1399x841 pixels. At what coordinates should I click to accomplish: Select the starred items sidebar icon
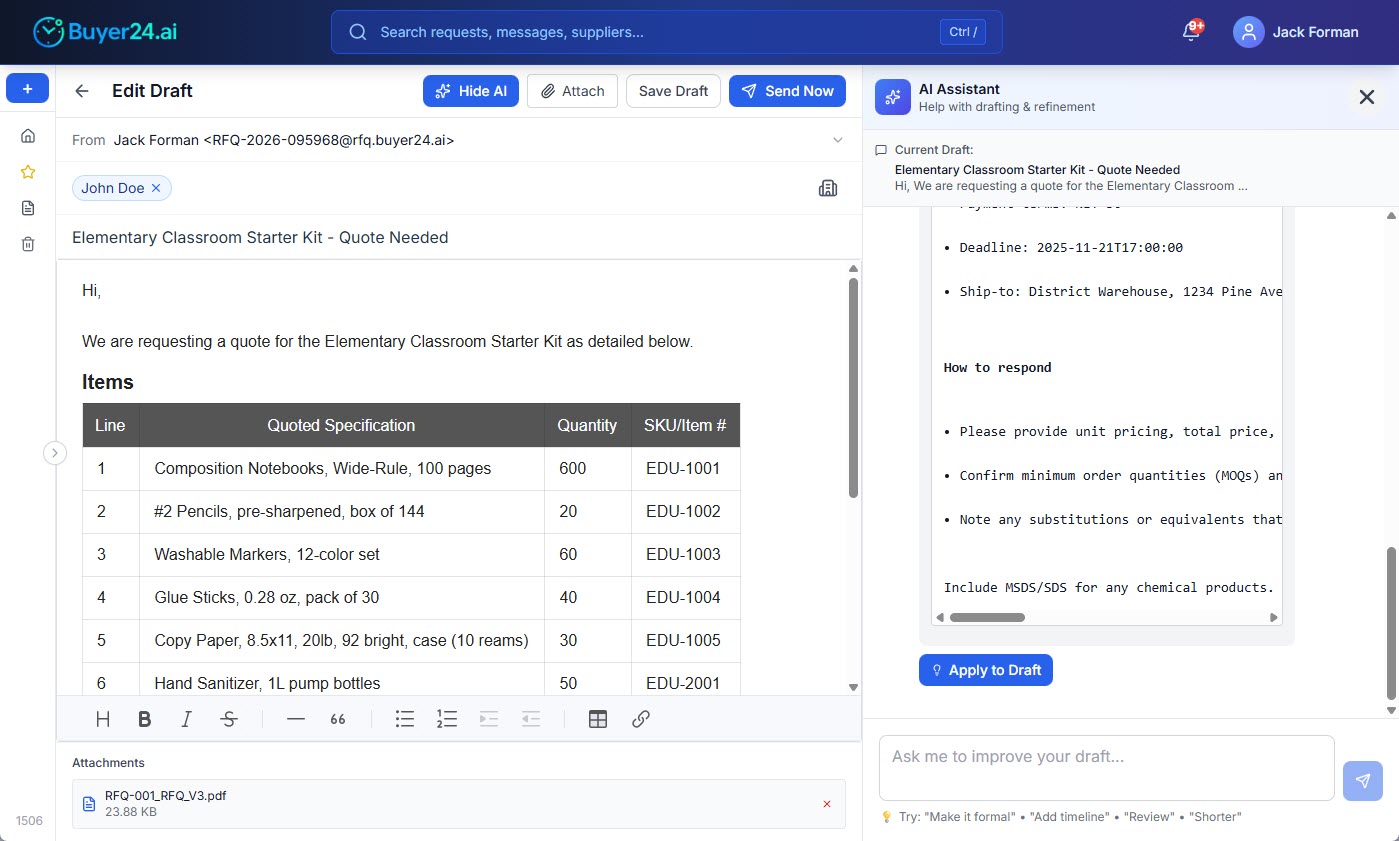pos(27,171)
